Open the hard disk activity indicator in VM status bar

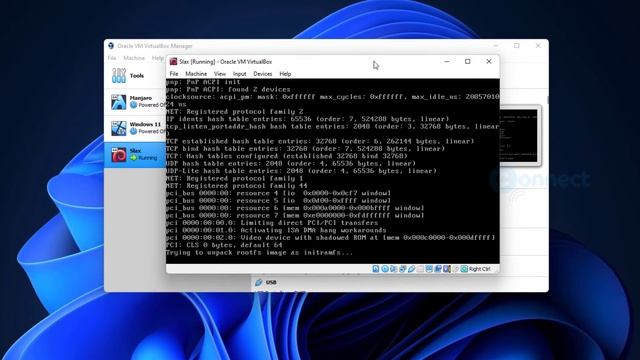pyautogui.click(x=376, y=269)
